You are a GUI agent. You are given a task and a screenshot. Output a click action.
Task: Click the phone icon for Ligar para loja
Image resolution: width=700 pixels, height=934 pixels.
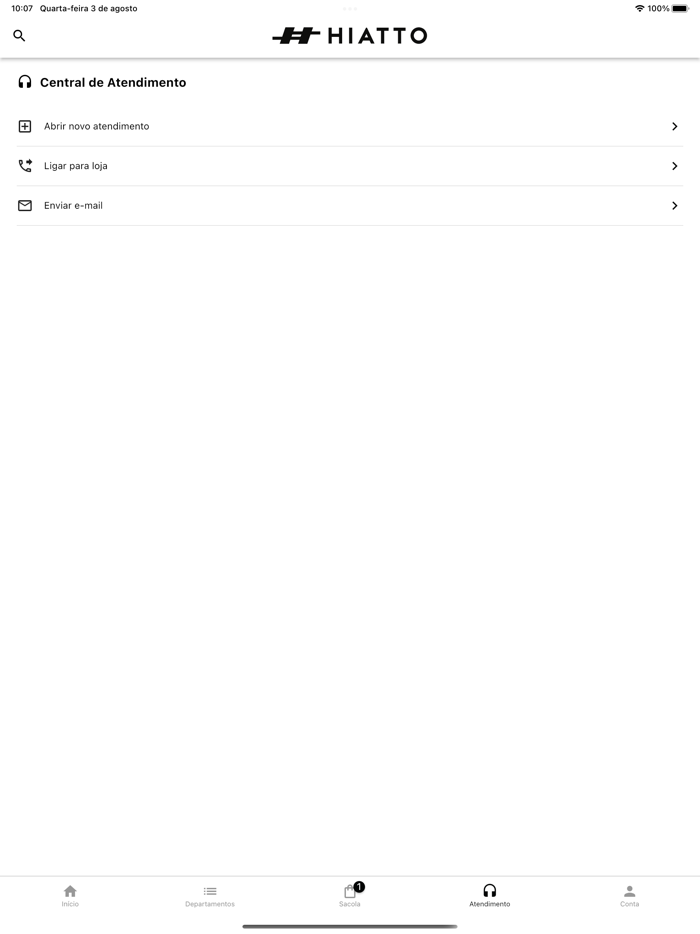point(25,166)
